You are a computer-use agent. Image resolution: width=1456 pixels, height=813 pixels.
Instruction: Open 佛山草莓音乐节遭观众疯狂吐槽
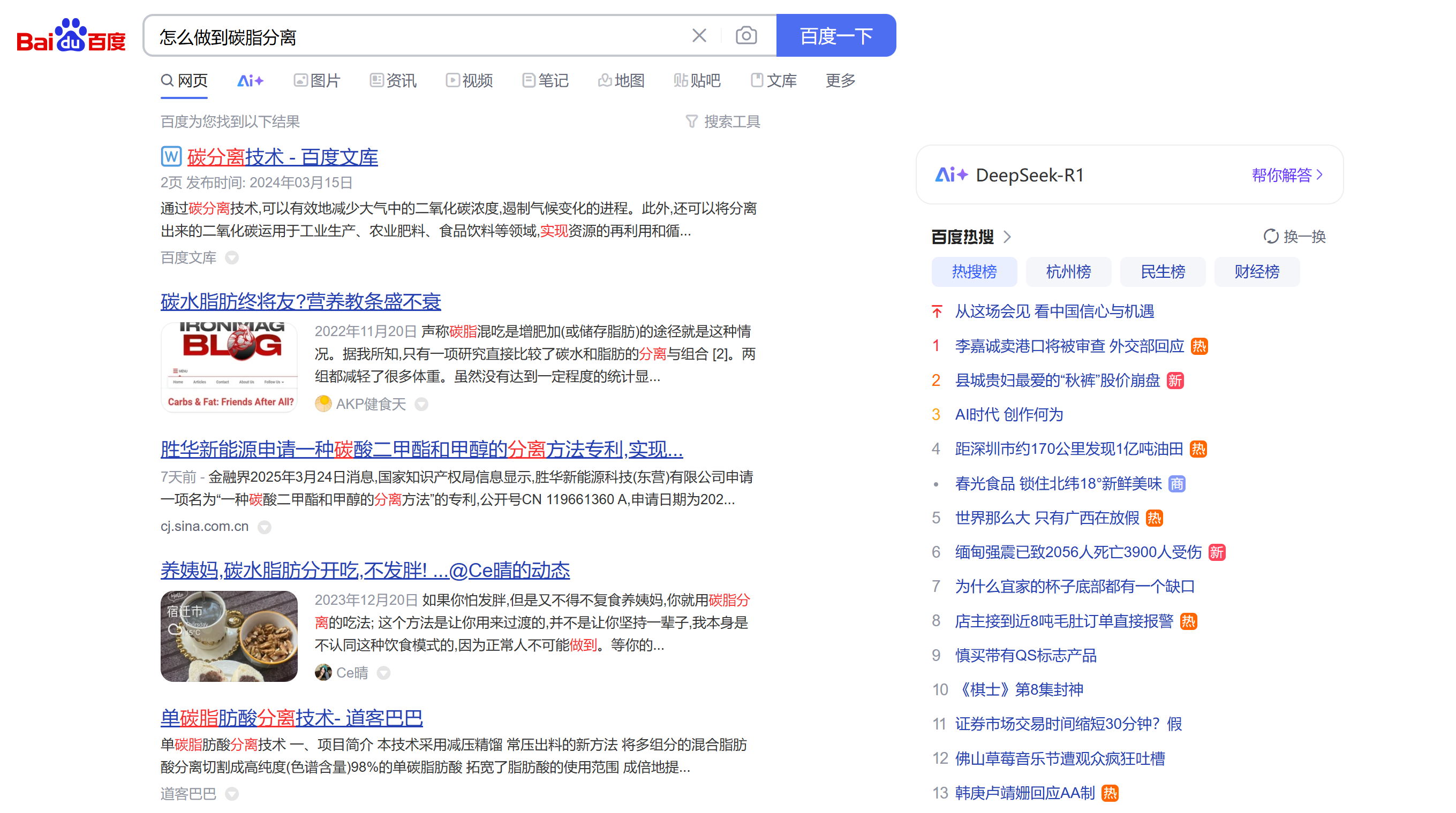(x=1060, y=759)
